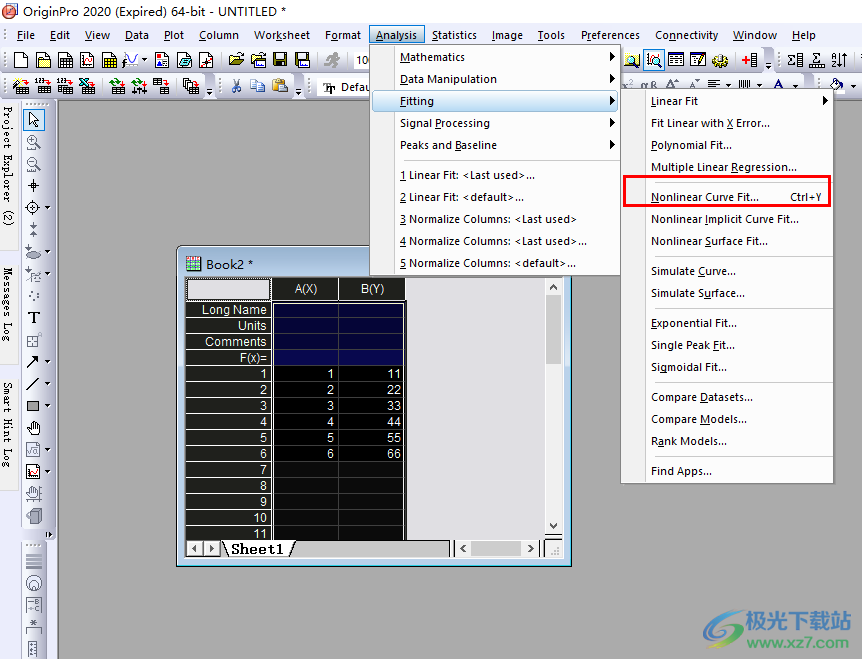This screenshot has height=659, width=862.
Task: Expand the Arrow tool options dropdown
Action: click(x=47, y=362)
